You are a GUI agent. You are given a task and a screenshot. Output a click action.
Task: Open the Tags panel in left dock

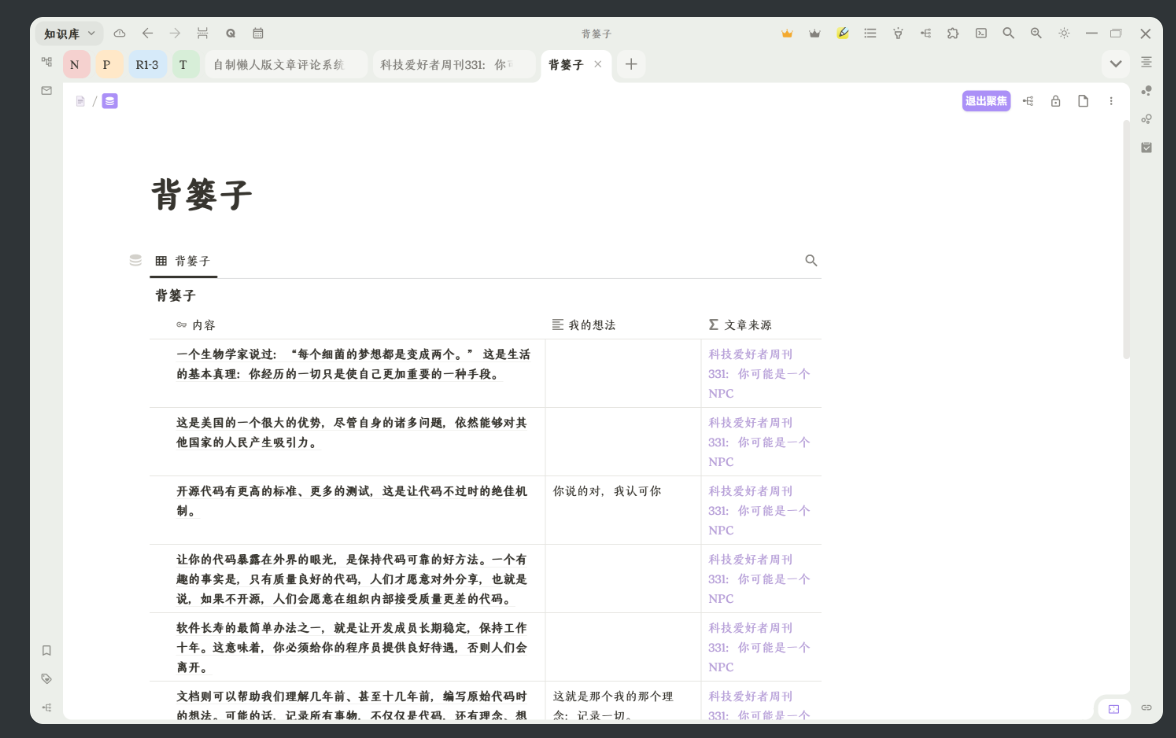click(46, 678)
